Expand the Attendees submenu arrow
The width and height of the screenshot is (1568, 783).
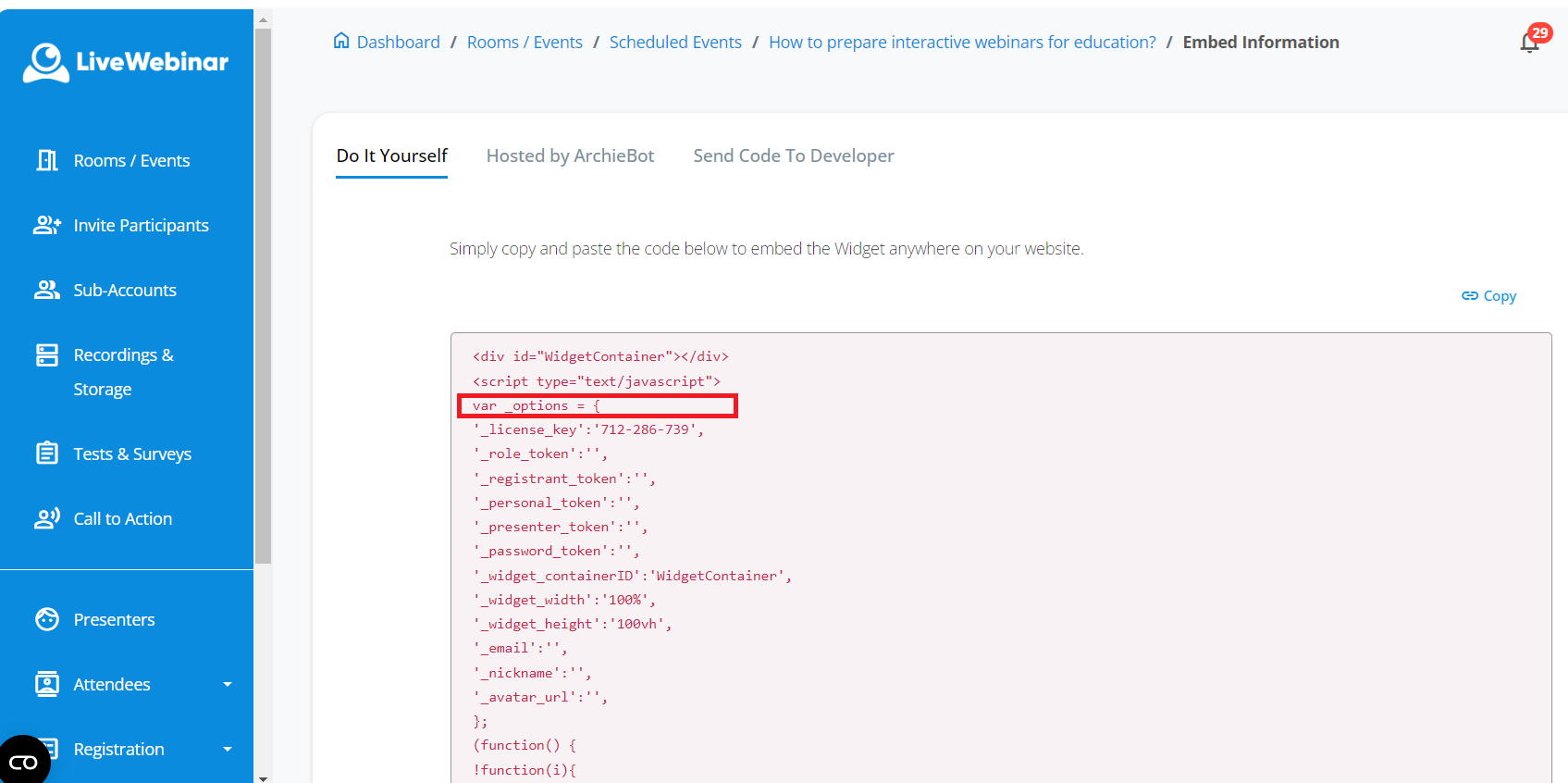(x=228, y=684)
